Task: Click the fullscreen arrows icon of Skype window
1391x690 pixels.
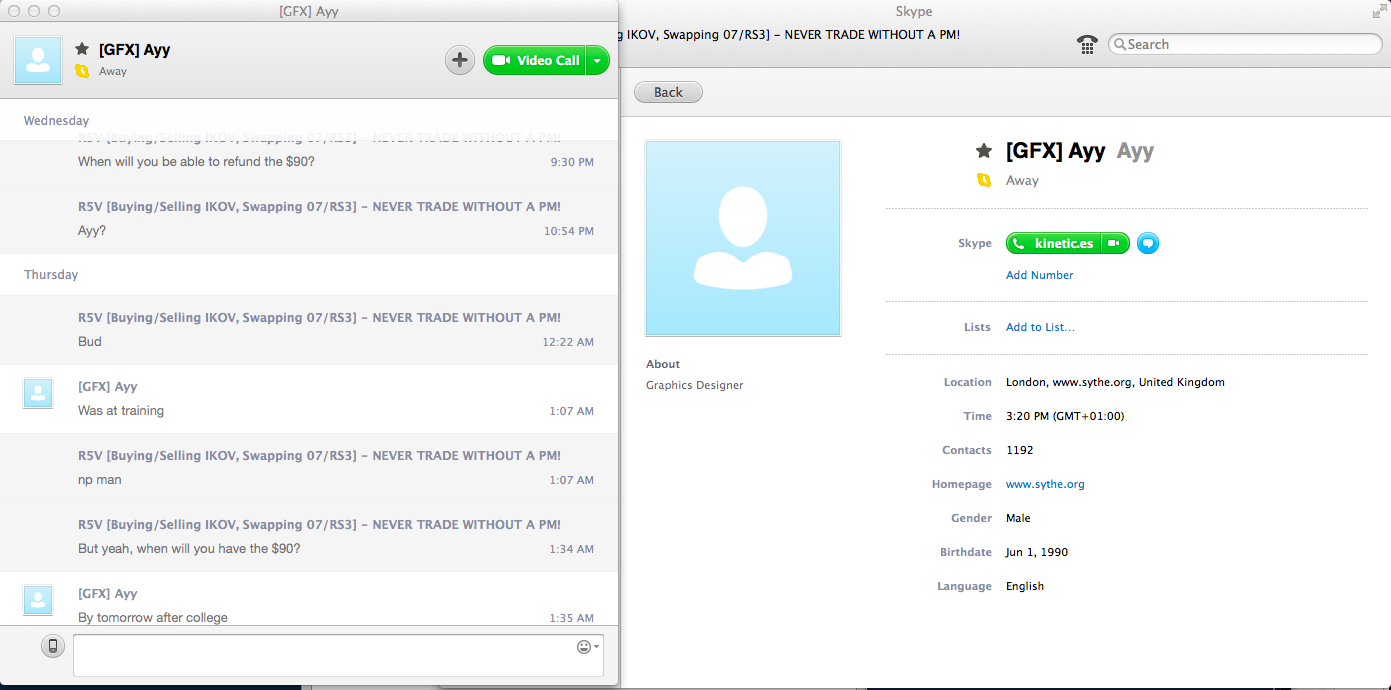Action: click(1378, 11)
